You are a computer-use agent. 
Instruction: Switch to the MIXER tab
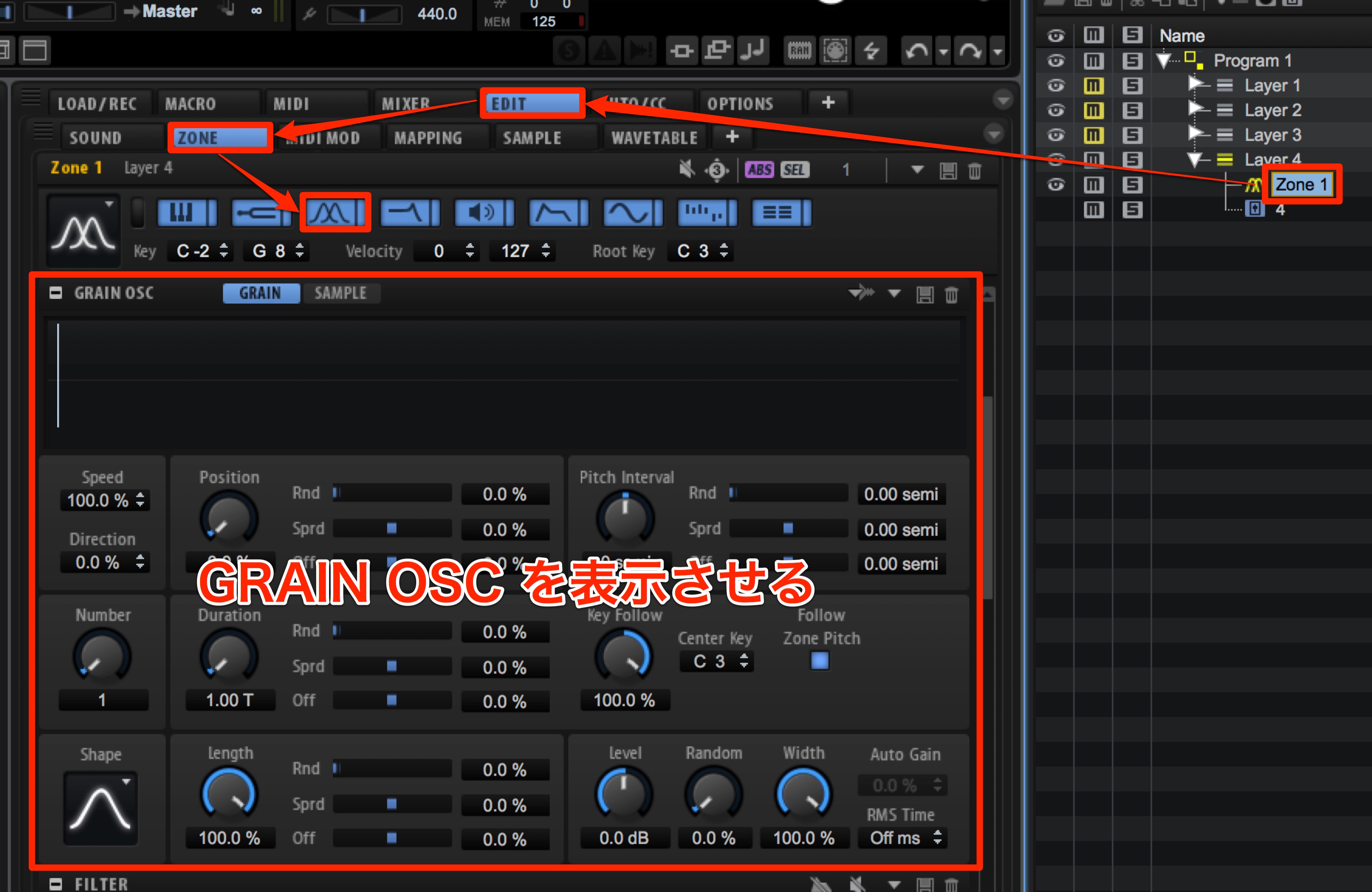425,103
